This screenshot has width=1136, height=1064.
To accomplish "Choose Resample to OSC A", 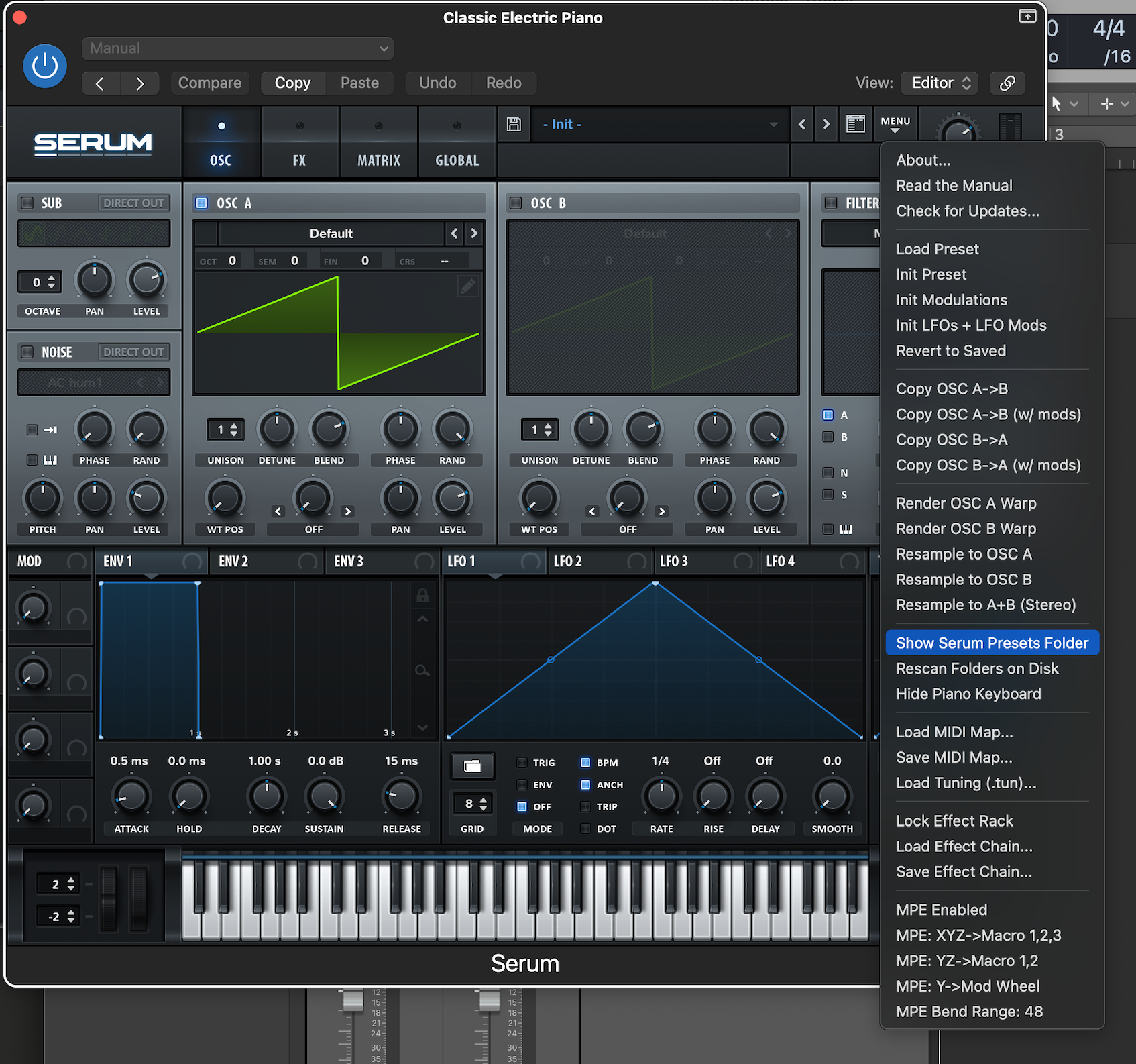I will pos(964,554).
